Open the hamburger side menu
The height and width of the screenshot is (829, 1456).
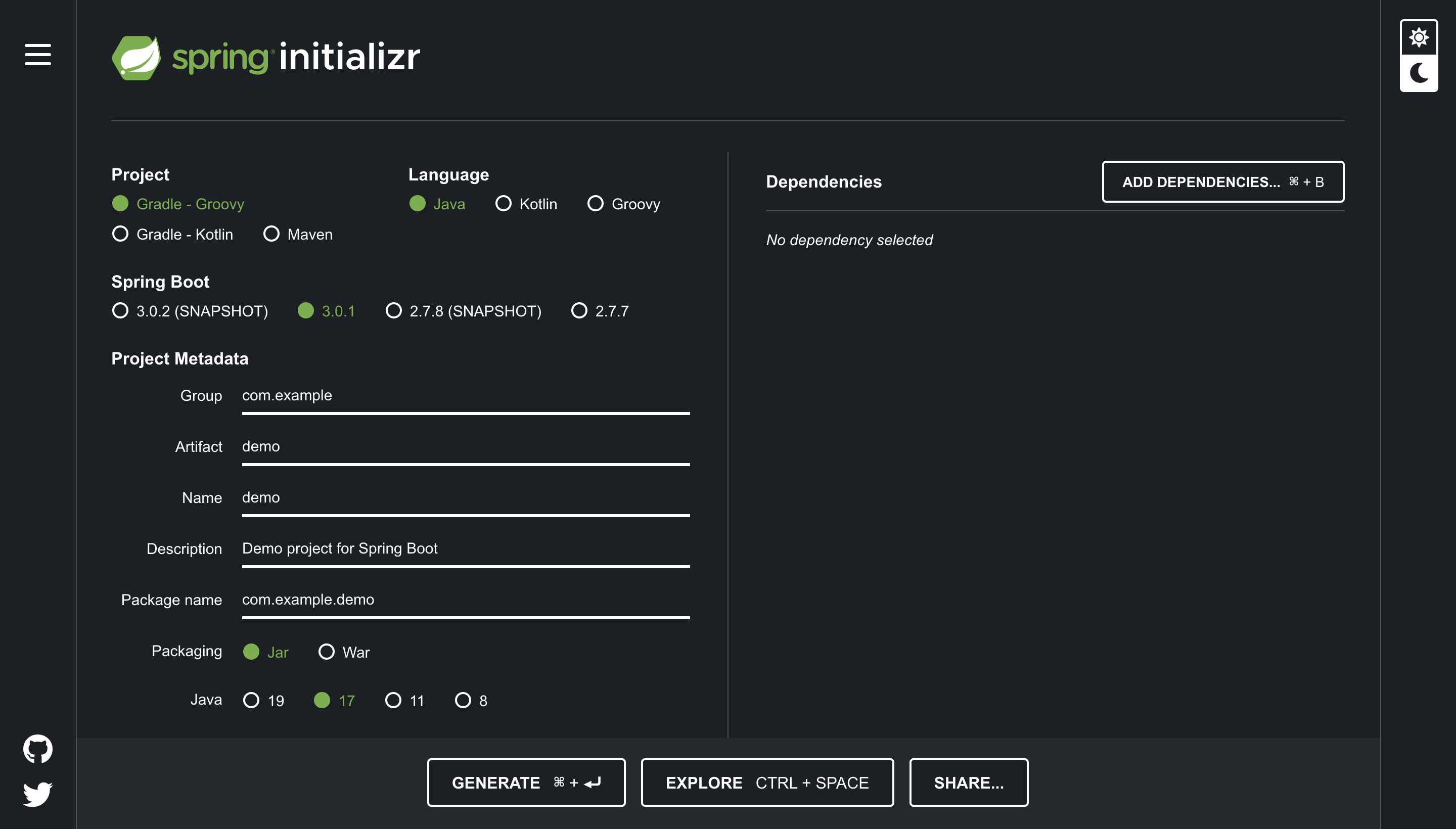click(x=37, y=55)
